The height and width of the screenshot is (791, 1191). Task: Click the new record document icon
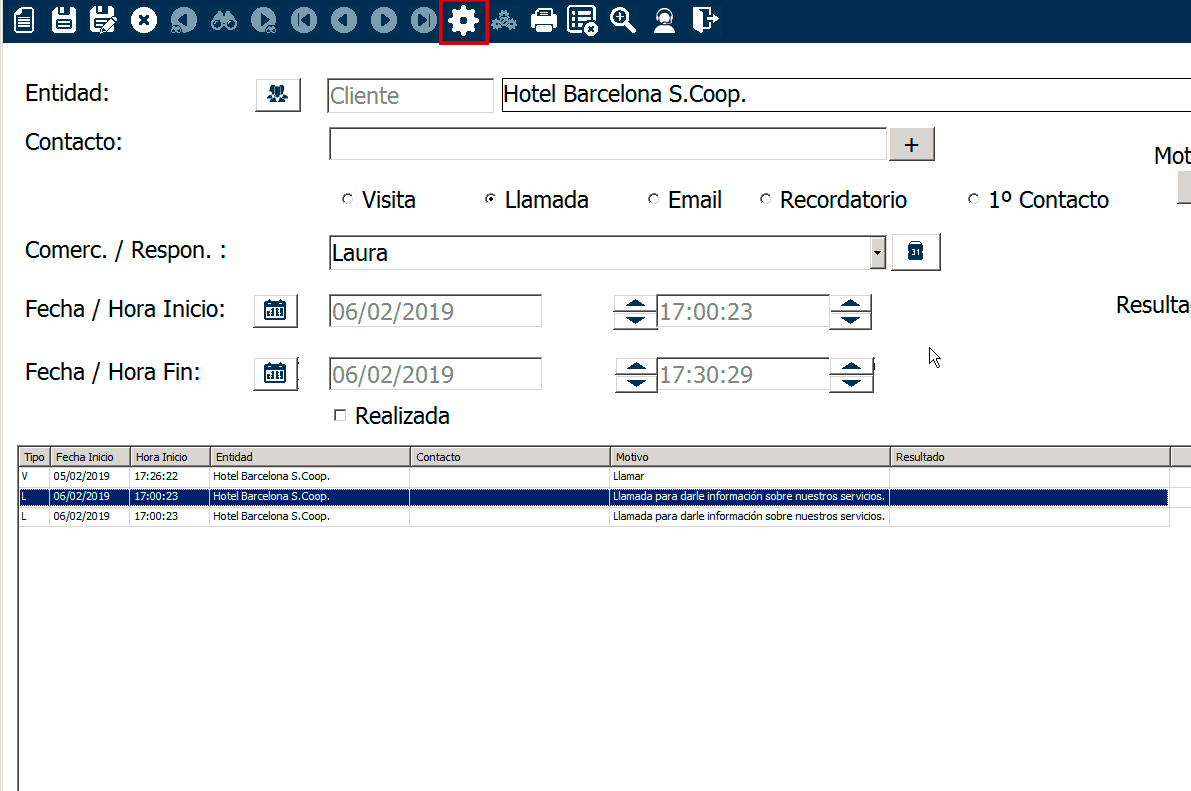[x=23, y=20]
